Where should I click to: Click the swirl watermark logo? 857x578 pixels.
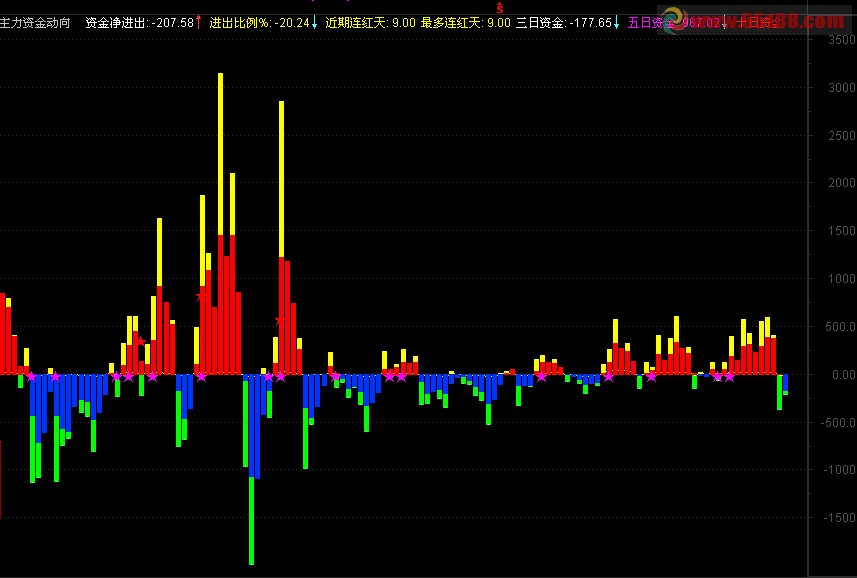(676, 20)
